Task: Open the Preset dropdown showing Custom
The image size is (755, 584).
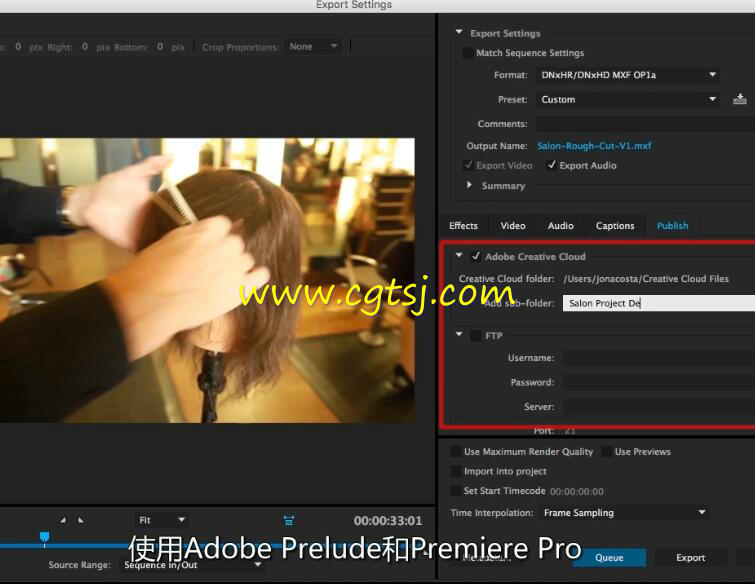Action: point(628,99)
